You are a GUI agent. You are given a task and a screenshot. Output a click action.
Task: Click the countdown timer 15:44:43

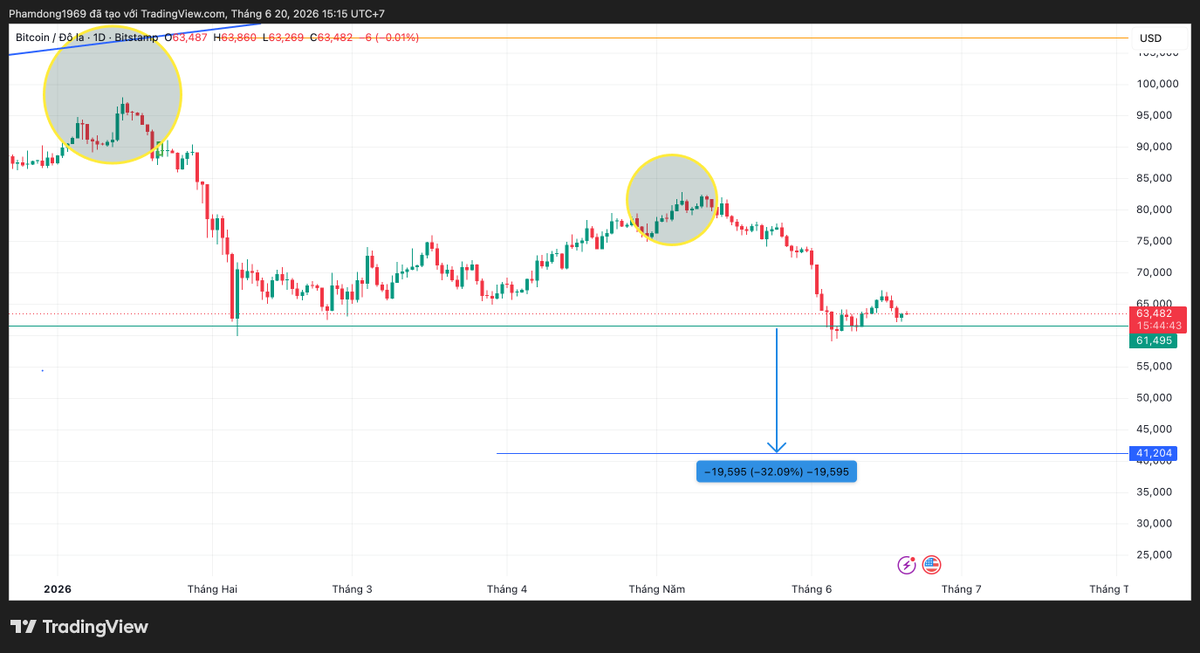1158,326
